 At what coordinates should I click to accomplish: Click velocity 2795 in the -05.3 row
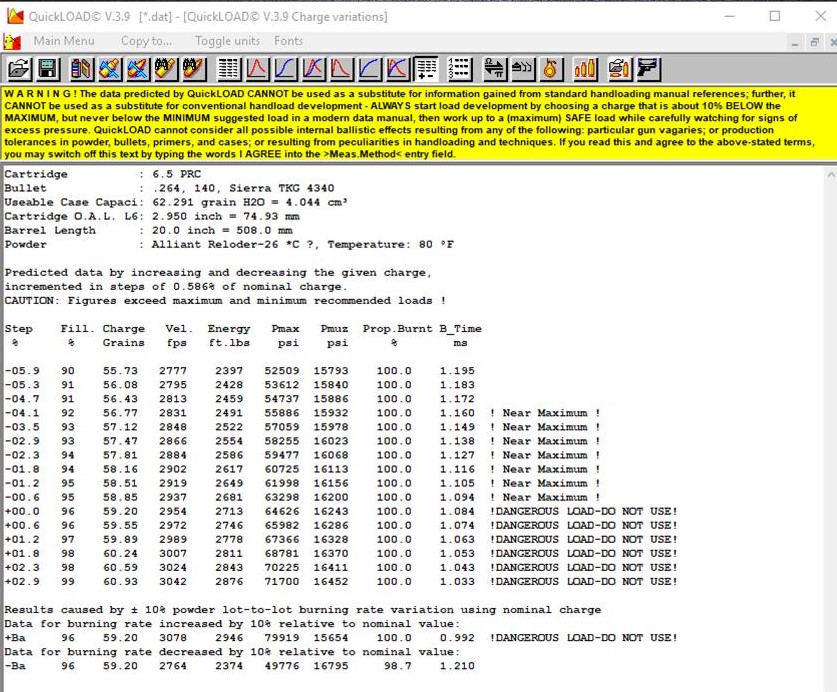(173, 385)
